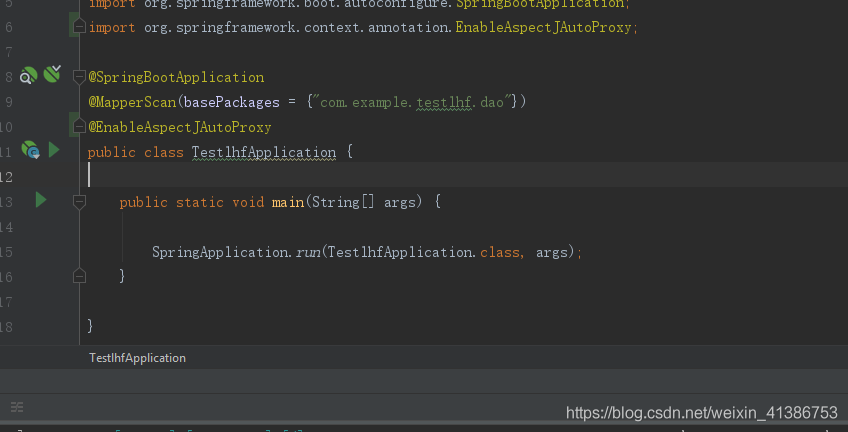Image resolution: width=848 pixels, height=432 pixels.
Task: Click EnableAspectJAutoProxy in the import statement
Action: click(543, 27)
